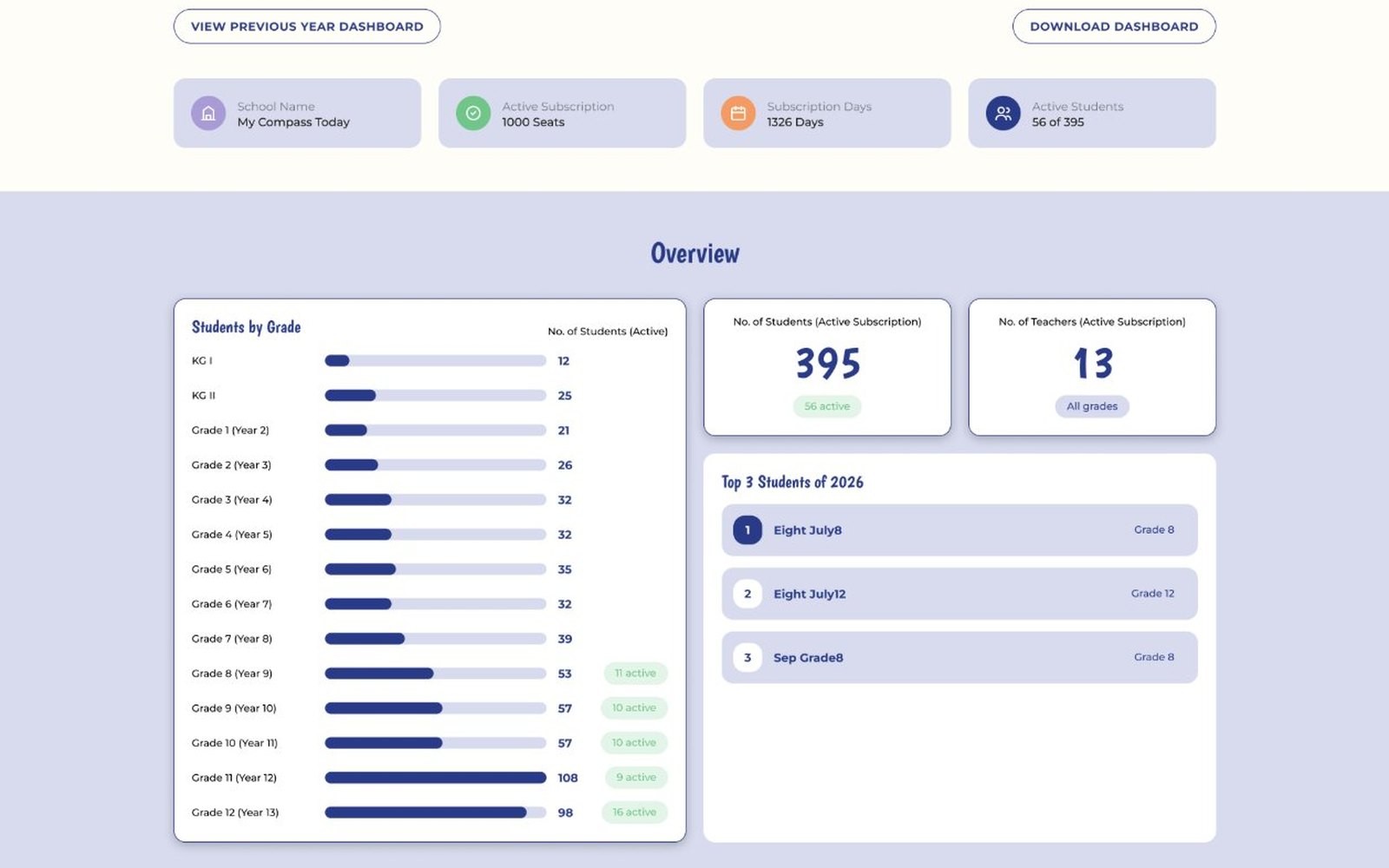The image size is (1389, 868).
Task: Click the green checkmark subscription icon
Action: pyautogui.click(x=473, y=113)
